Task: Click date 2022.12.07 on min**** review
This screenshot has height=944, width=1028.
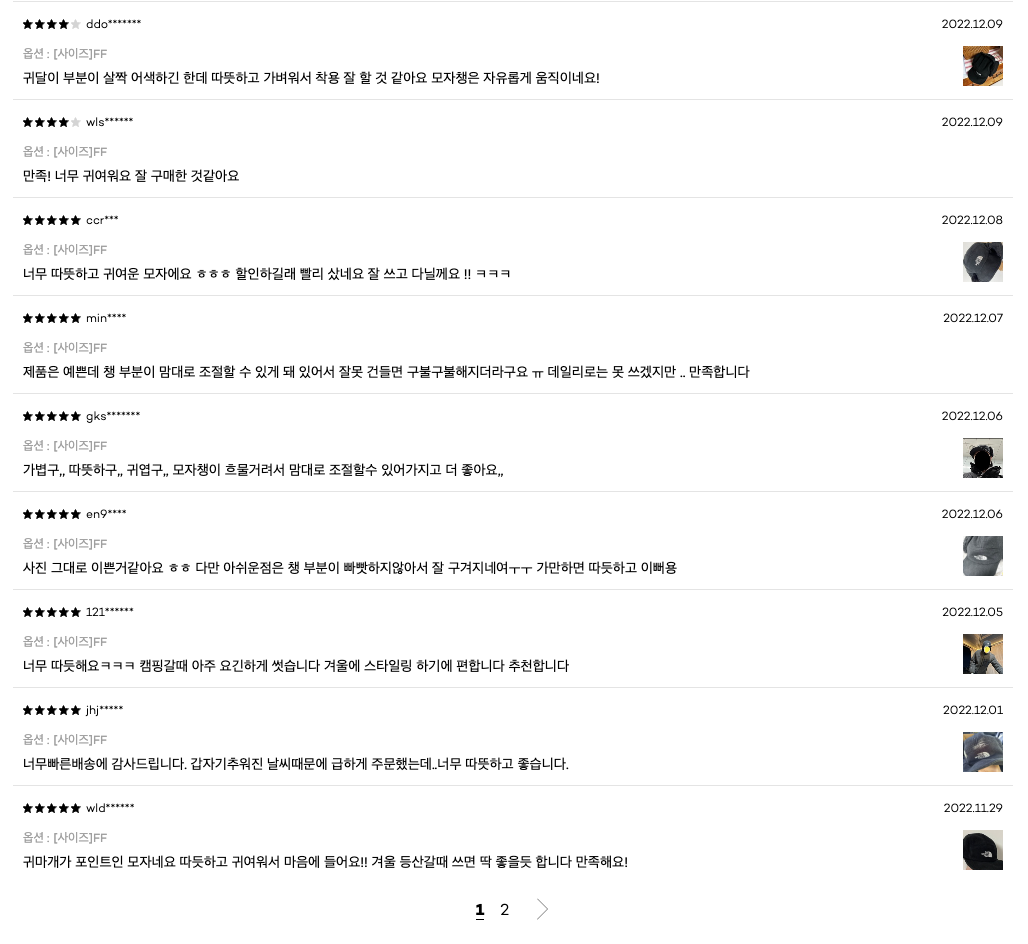Action: point(973,318)
